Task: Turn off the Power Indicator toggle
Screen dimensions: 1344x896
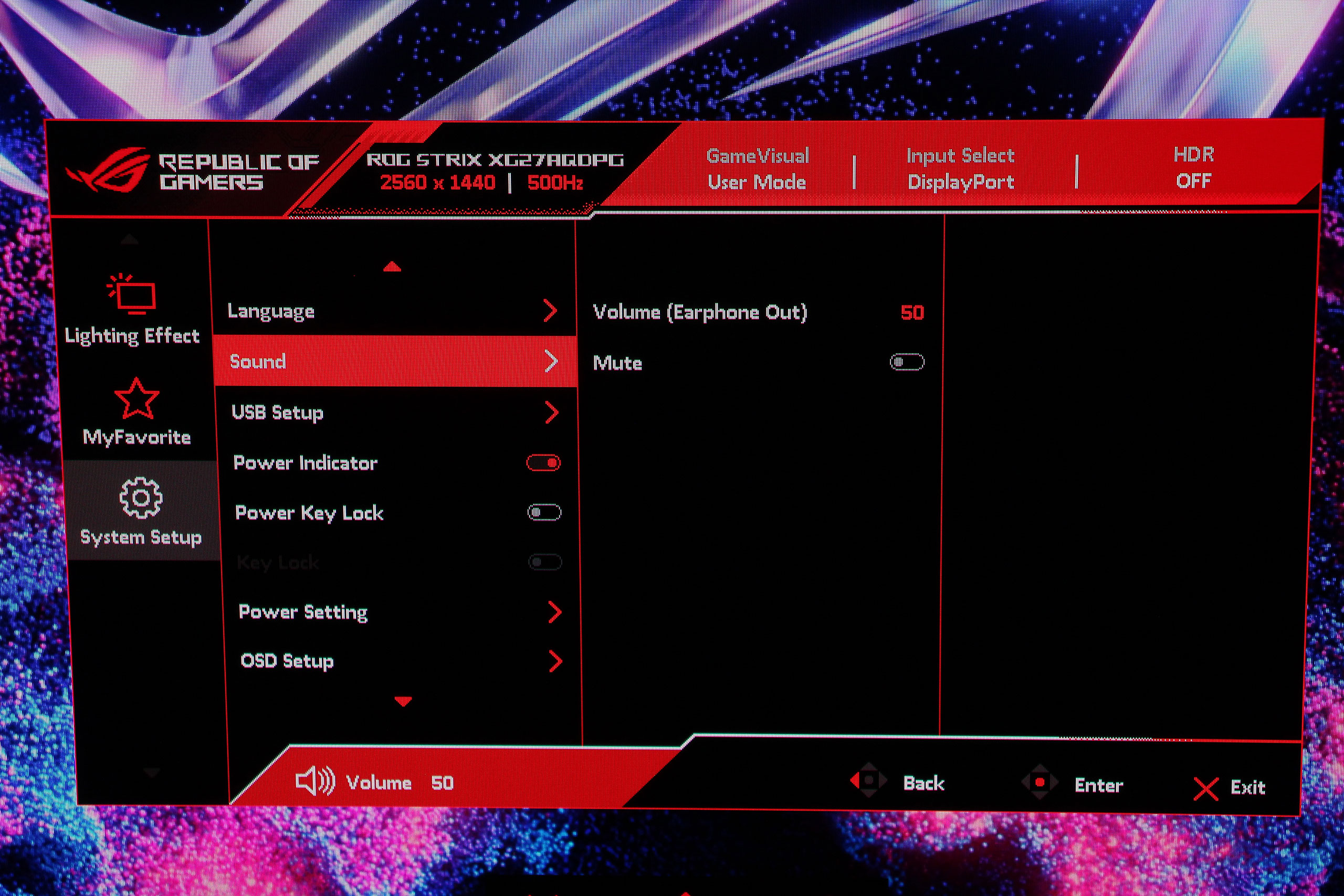Action: [543, 462]
